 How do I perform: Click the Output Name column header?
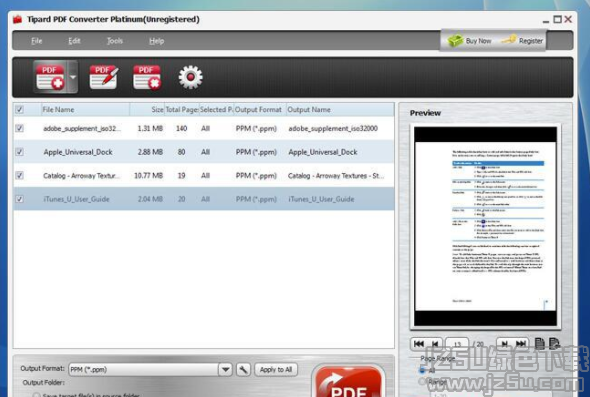(x=340, y=110)
